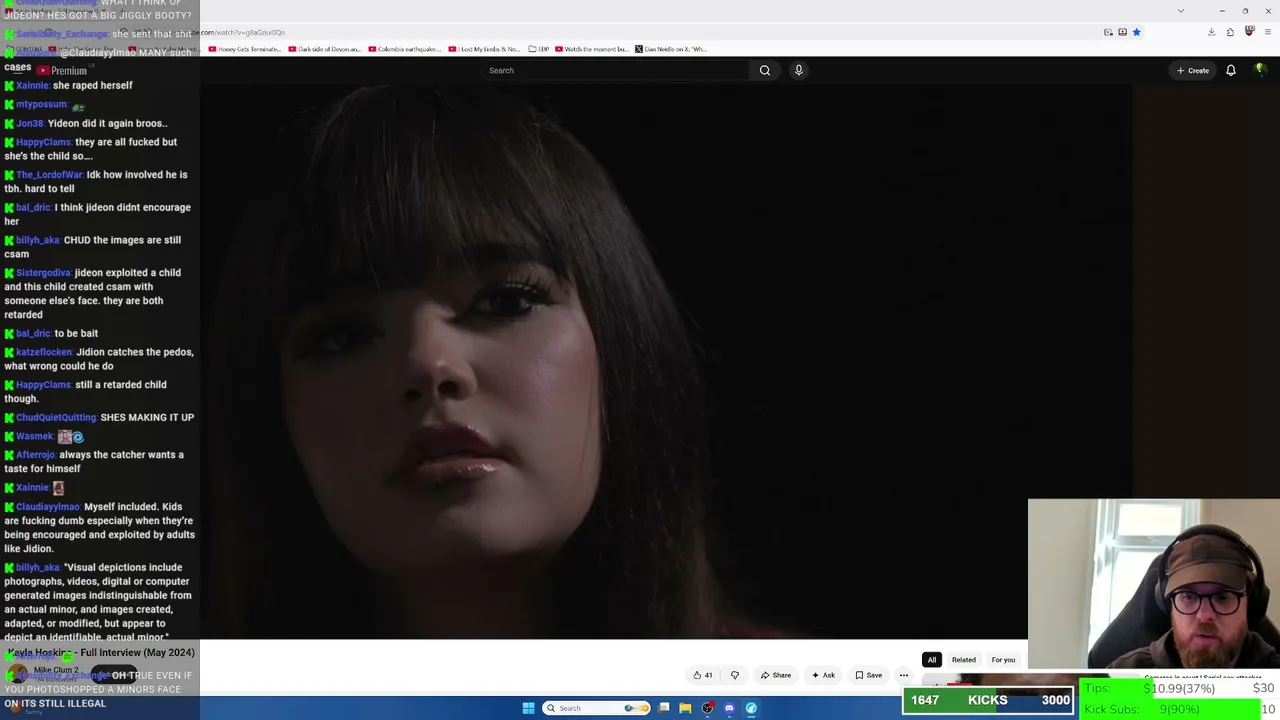Click chat username 'katzeflocken'
This screenshot has width=1280, height=720.
44,352
